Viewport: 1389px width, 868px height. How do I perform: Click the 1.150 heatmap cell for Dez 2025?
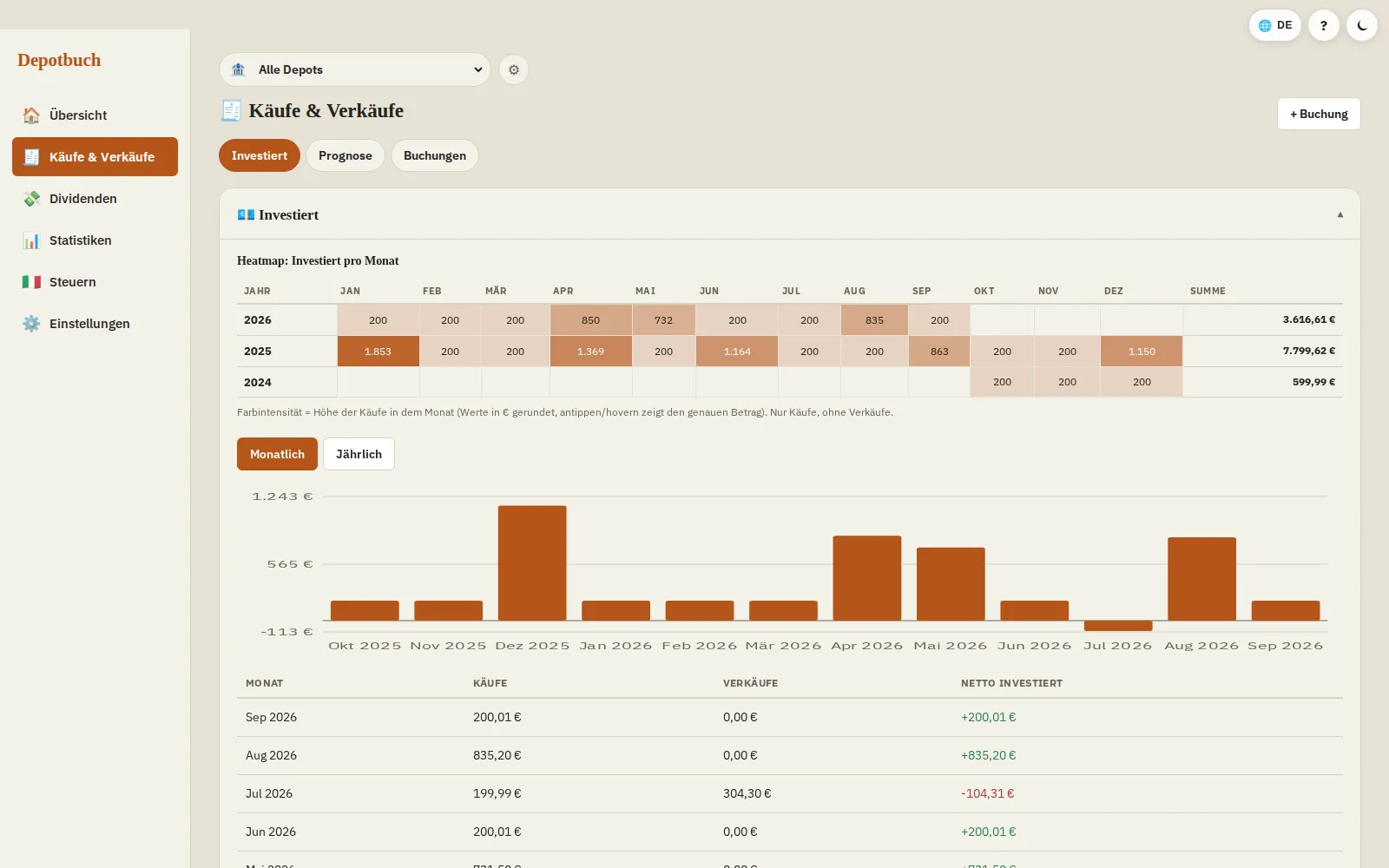[1142, 352]
